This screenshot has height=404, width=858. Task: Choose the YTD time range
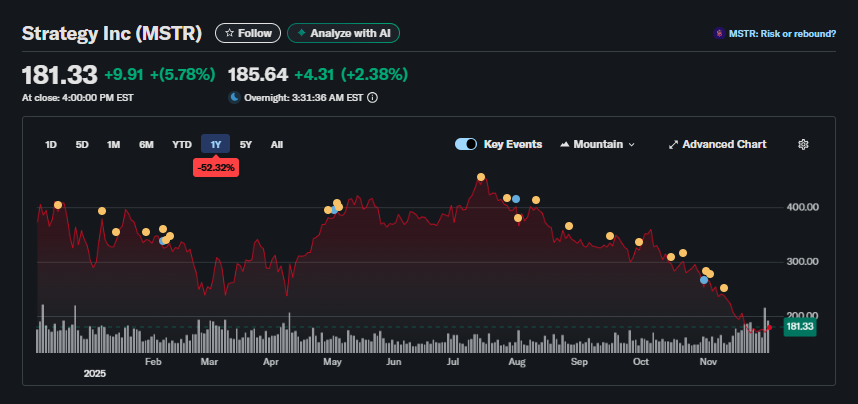(181, 144)
